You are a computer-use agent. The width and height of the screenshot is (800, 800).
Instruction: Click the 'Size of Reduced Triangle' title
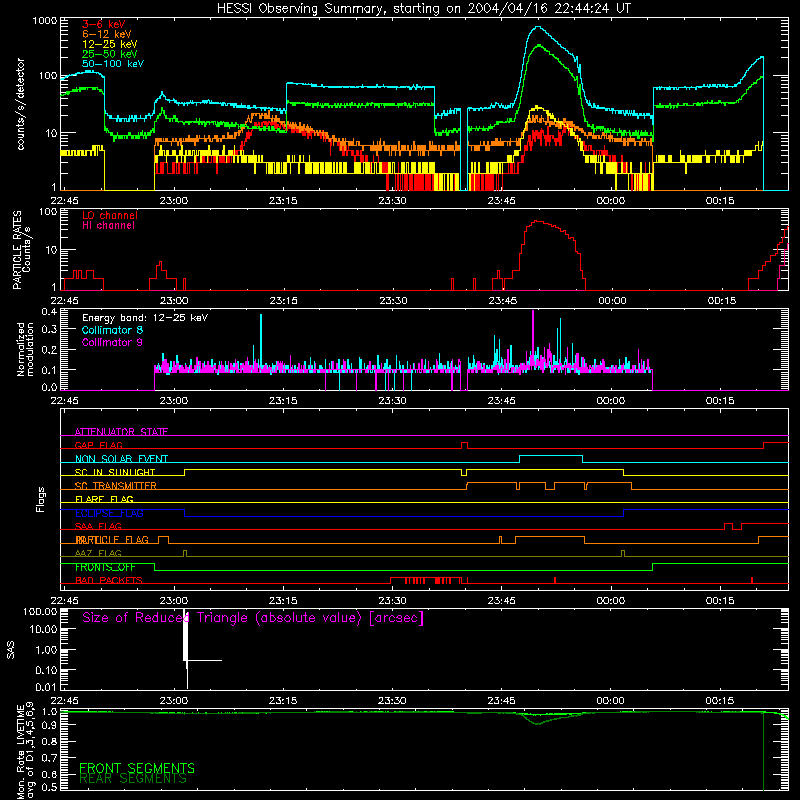point(253,618)
